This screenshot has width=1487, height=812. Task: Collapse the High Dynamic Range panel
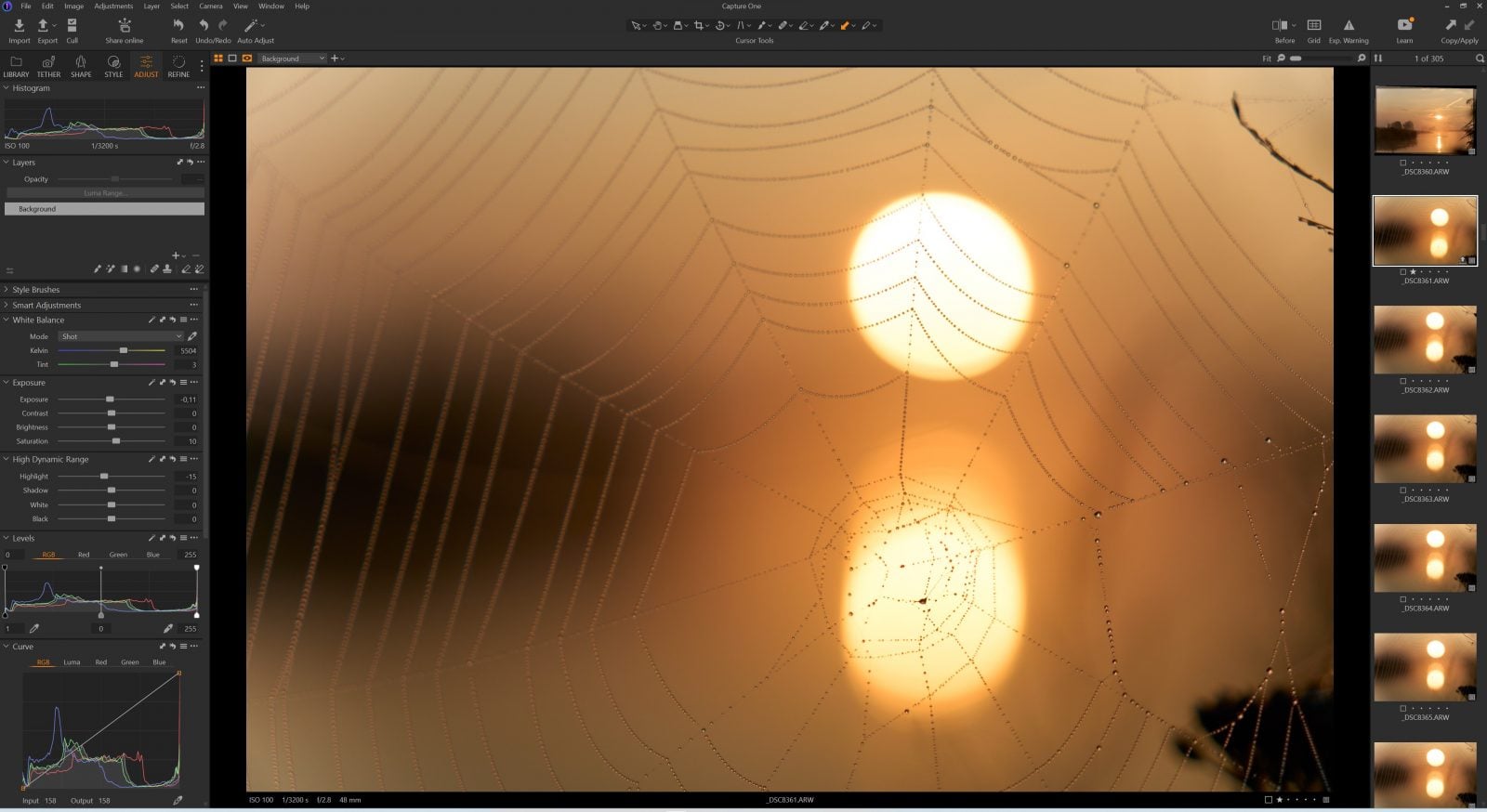pos(7,459)
